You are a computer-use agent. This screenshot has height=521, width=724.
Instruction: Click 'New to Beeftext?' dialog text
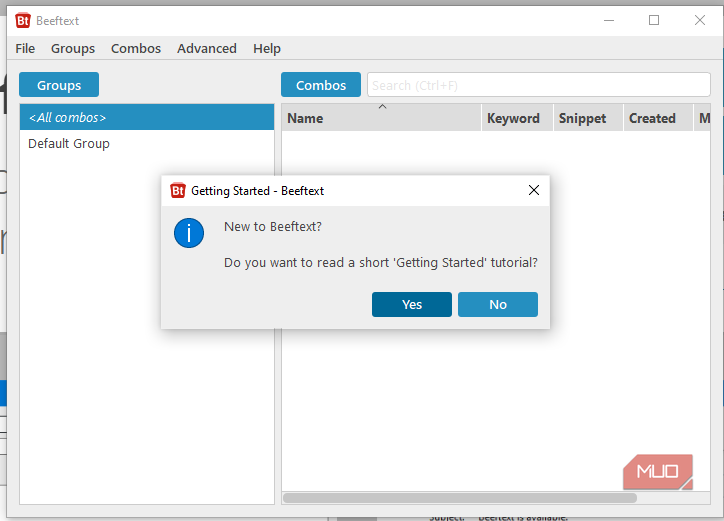(x=273, y=227)
